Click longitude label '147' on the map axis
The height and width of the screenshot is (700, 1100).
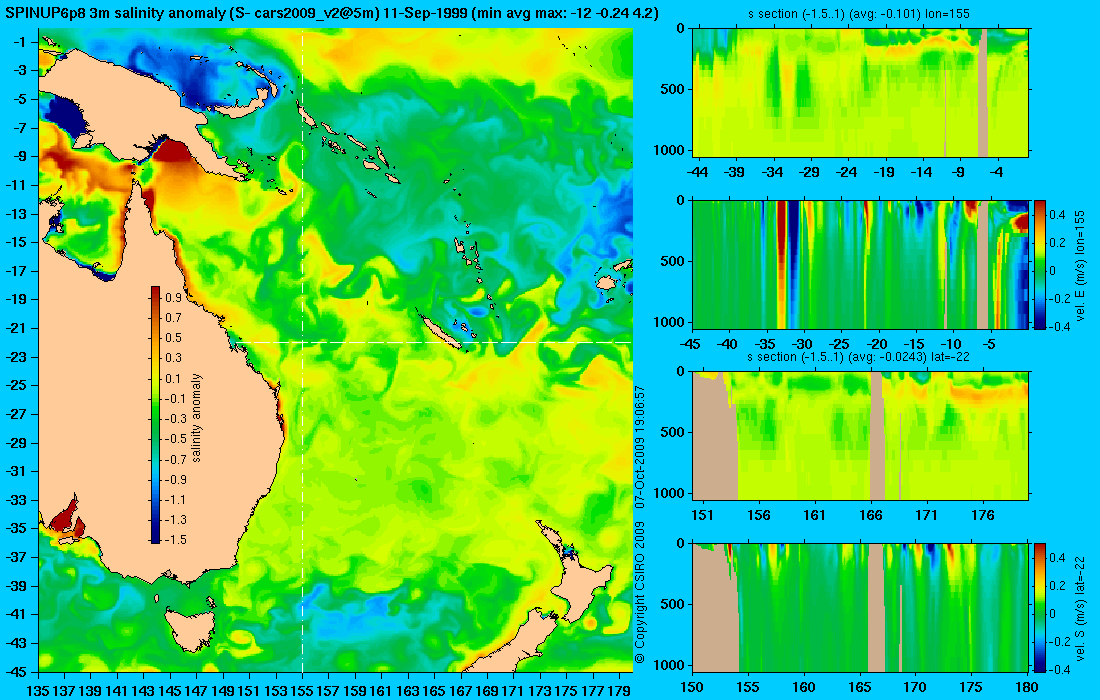click(x=196, y=691)
